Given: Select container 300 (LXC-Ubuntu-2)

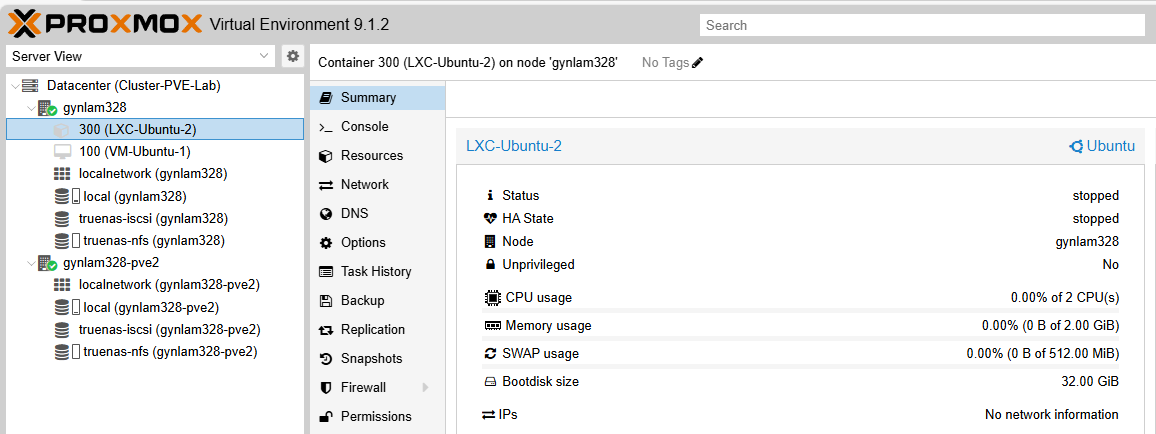Looking at the screenshot, I should pyautogui.click(x=155, y=129).
